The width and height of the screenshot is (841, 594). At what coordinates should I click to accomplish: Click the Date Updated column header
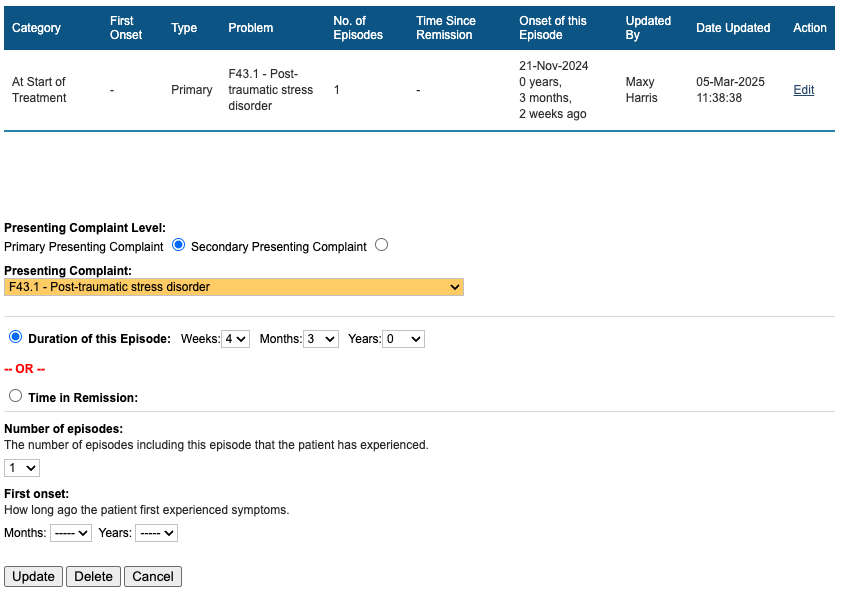pyautogui.click(x=733, y=28)
